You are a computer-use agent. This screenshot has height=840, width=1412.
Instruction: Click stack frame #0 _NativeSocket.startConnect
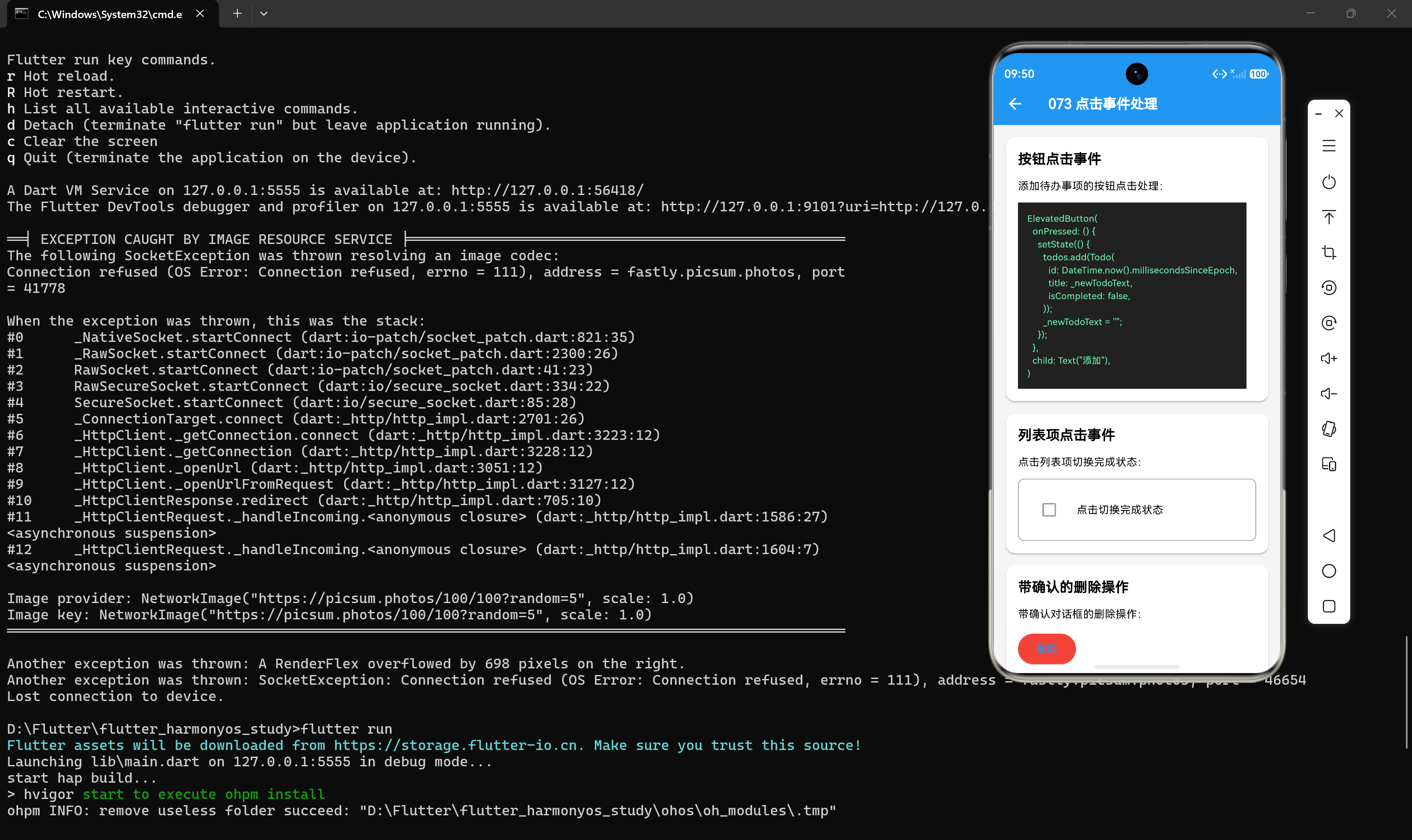321,338
